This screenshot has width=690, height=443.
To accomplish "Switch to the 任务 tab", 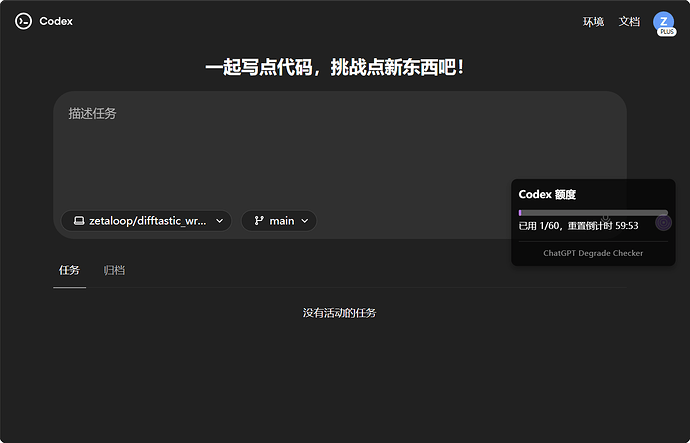I will [70, 270].
